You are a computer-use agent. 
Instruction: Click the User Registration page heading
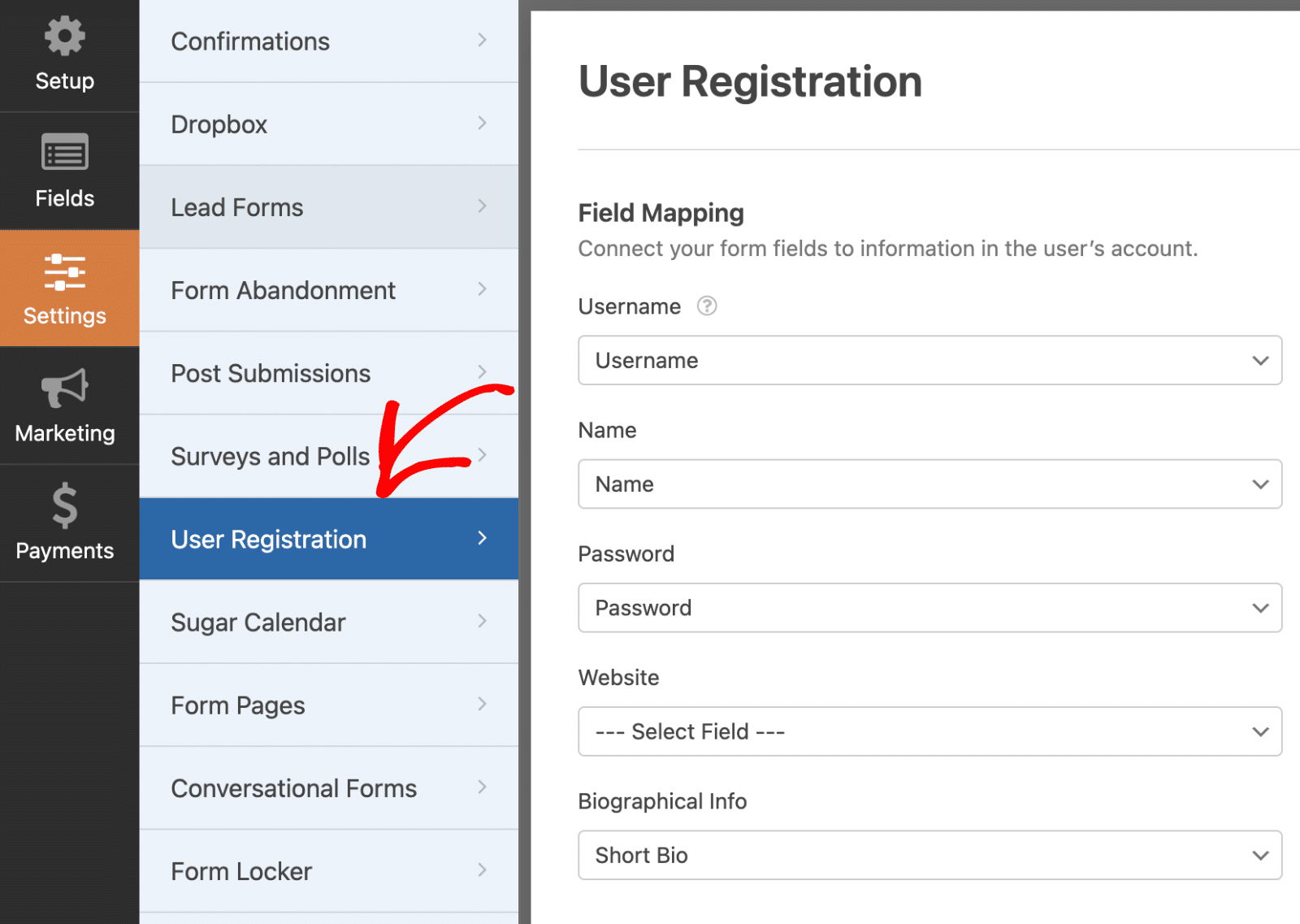point(750,82)
